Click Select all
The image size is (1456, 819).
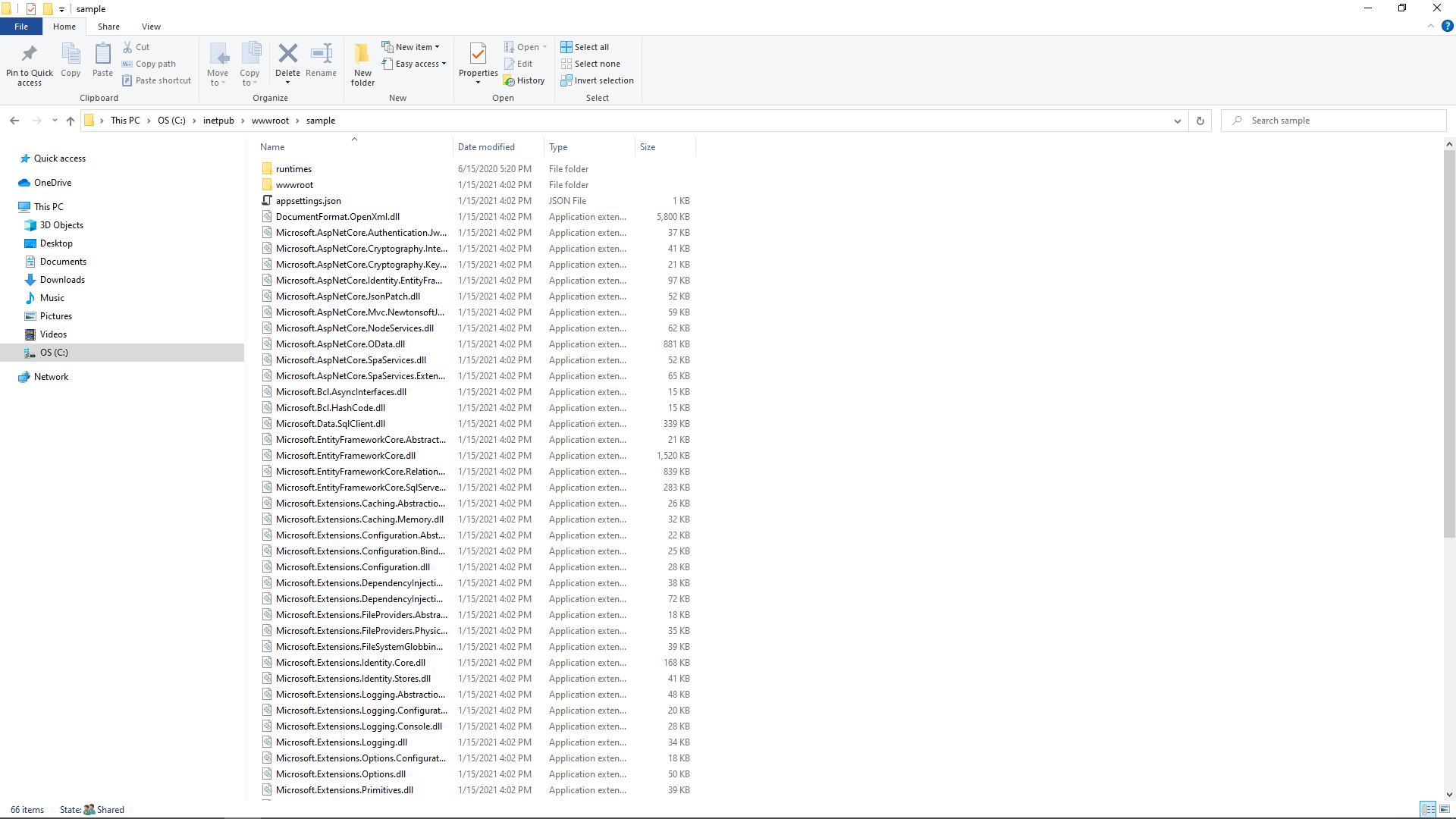tap(585, 47)
